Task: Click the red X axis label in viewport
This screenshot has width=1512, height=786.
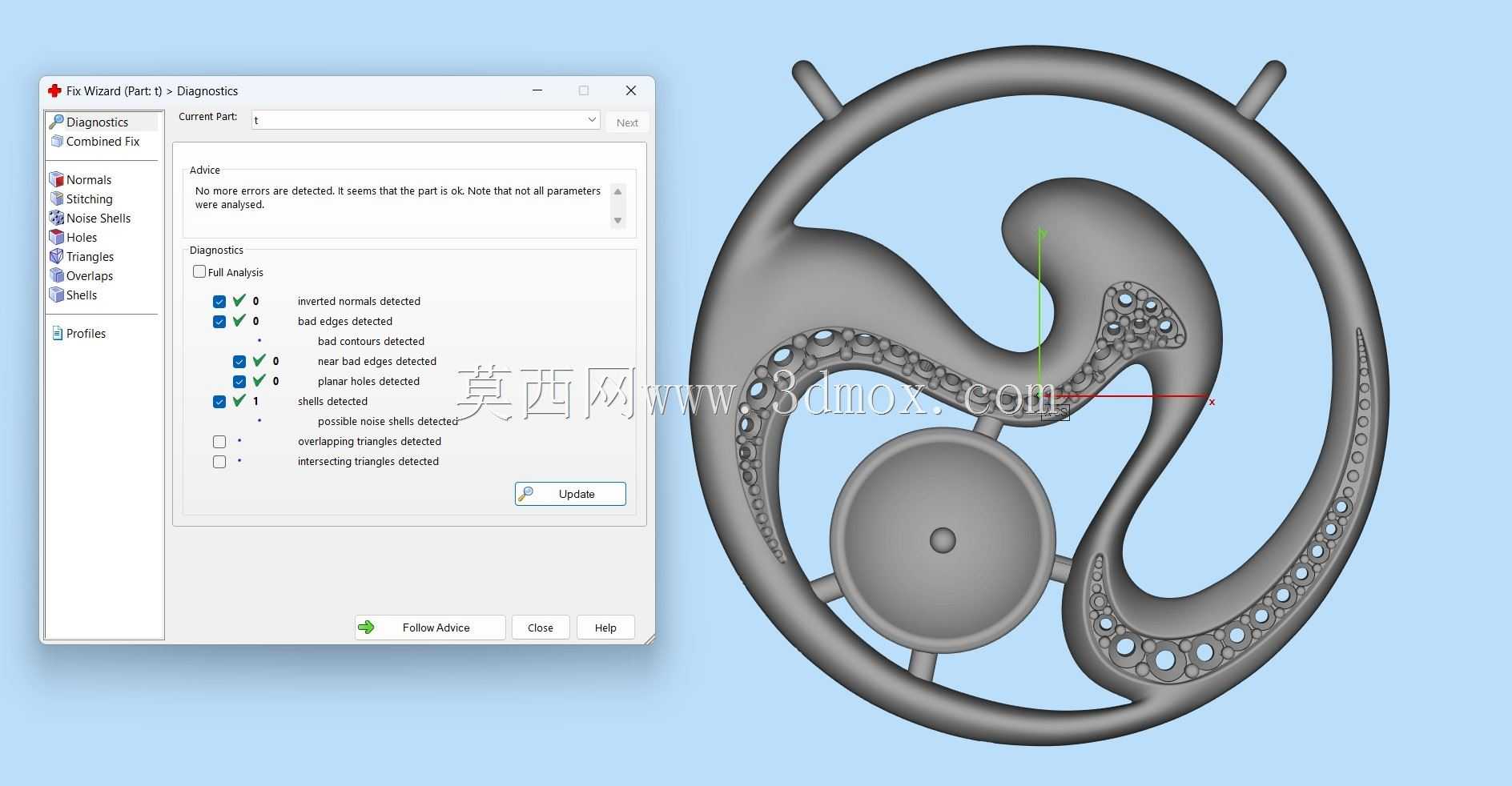Action: (1212, 402)
